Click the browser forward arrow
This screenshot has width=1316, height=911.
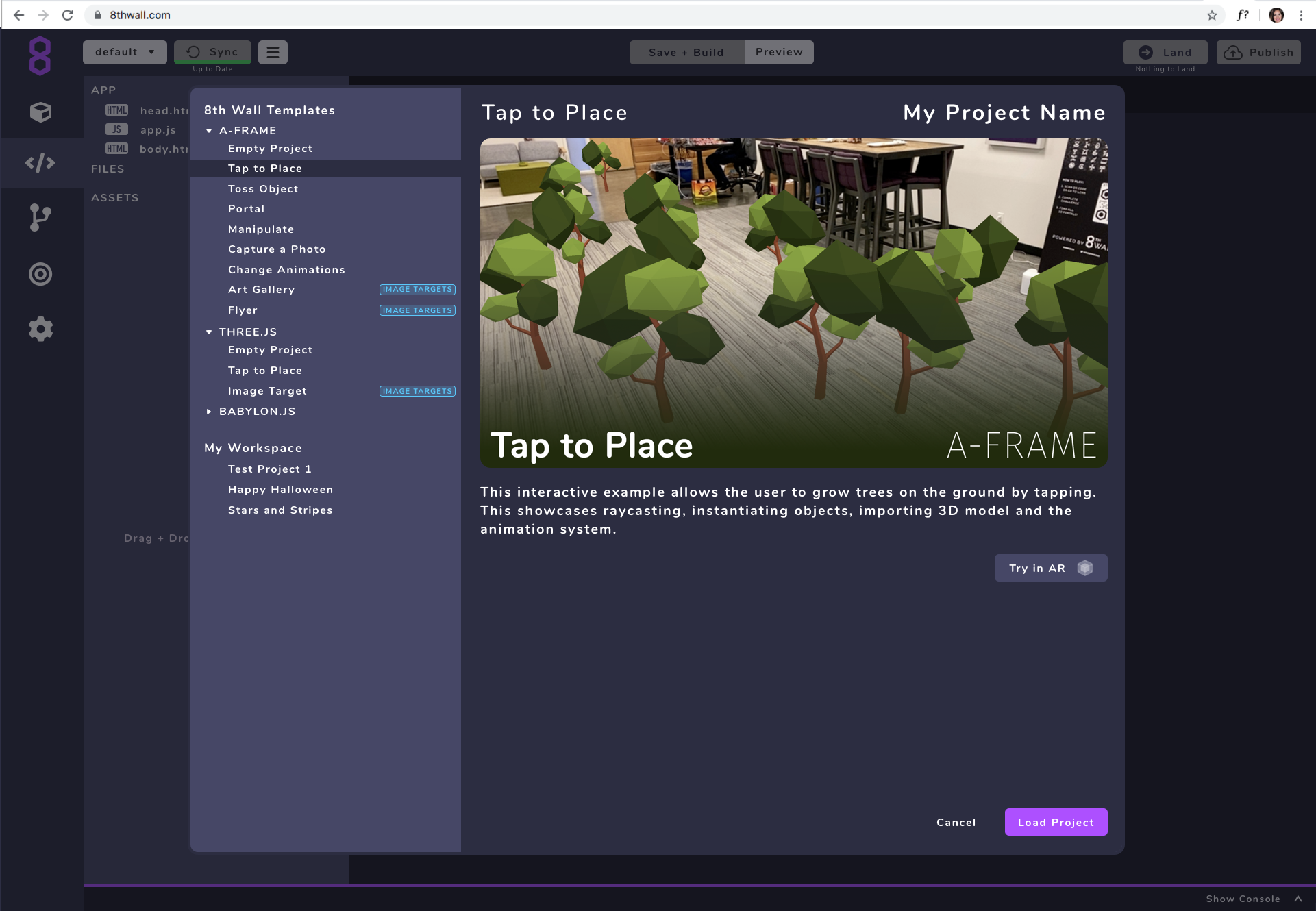coord(42,15)
